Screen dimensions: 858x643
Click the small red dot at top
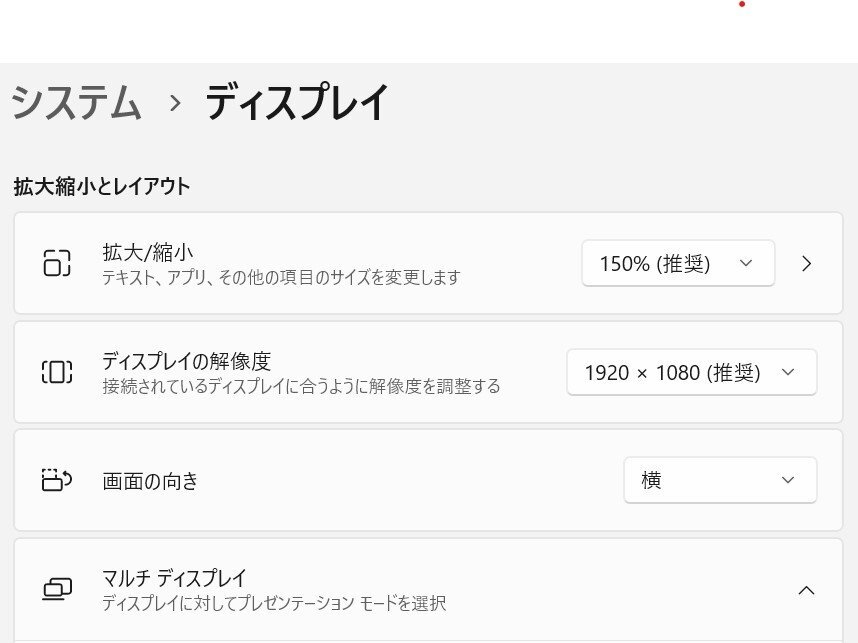pos(742,5)
